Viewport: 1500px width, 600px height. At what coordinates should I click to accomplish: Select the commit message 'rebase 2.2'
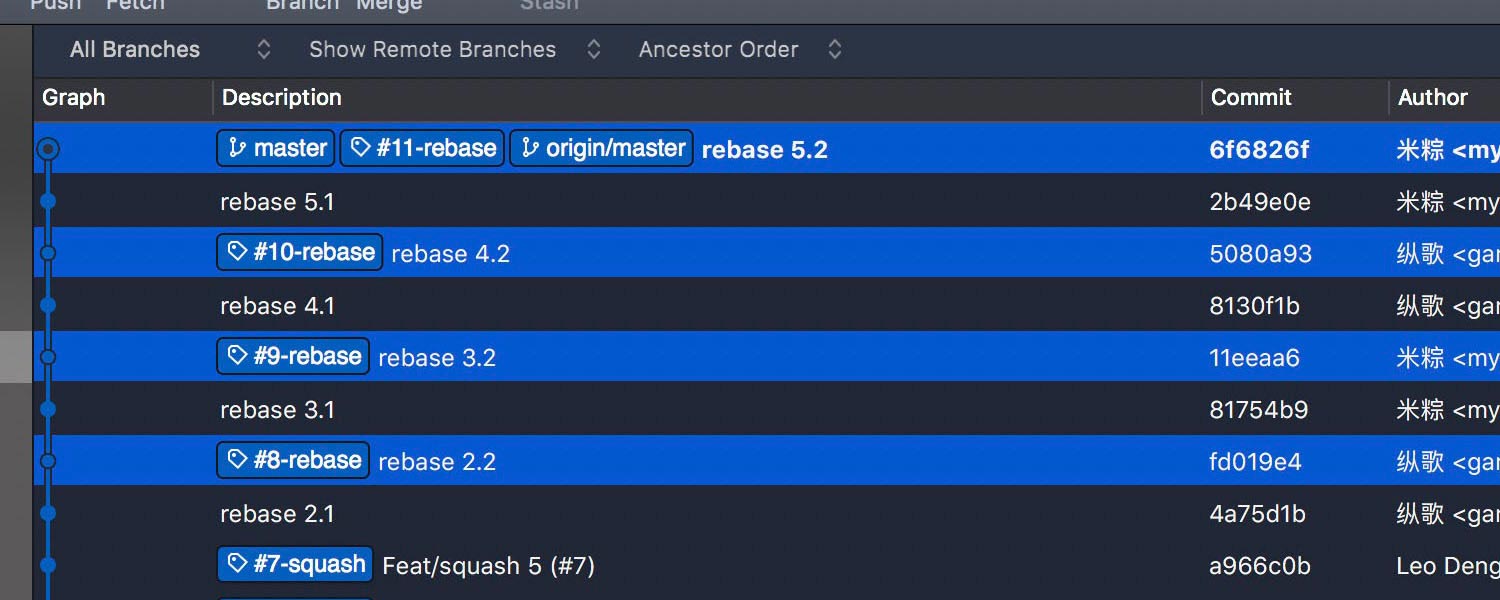click(437, 462)
